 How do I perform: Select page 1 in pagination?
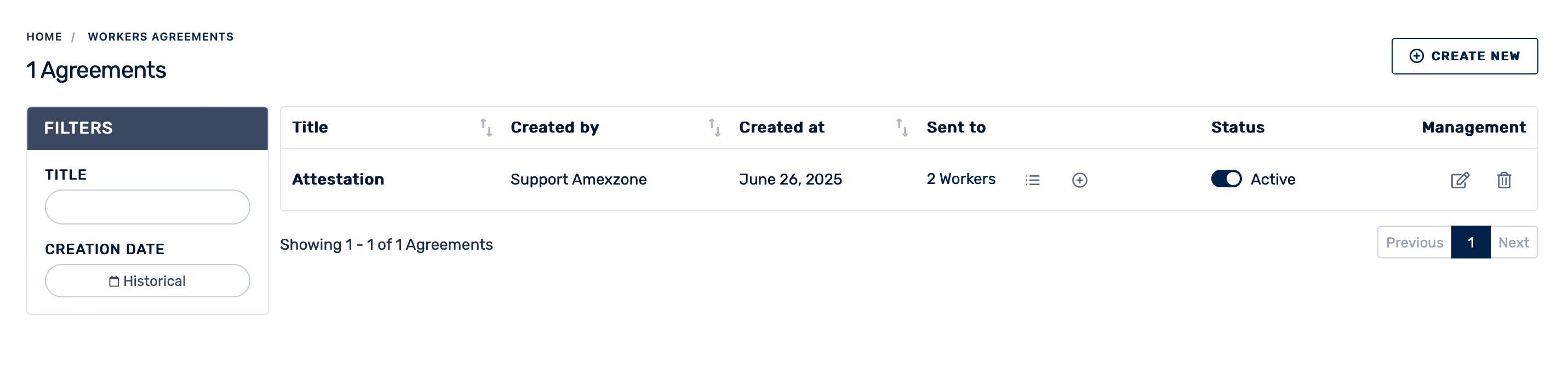point(1470,243)
